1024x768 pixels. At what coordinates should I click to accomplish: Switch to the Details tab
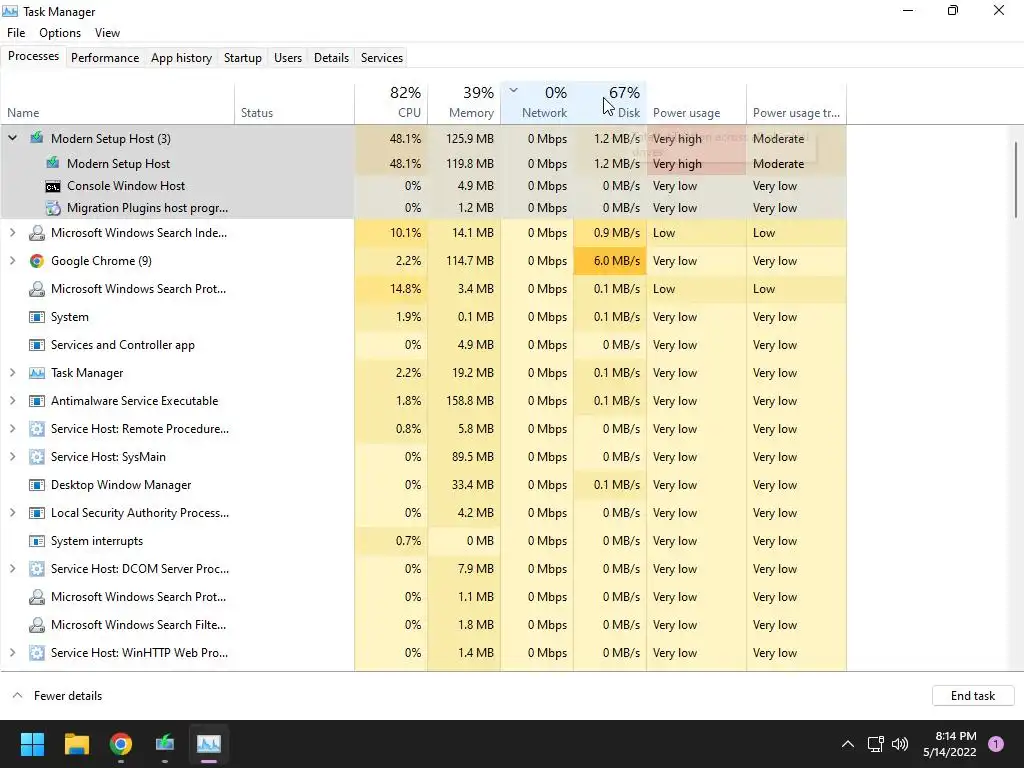coord(331,57)
